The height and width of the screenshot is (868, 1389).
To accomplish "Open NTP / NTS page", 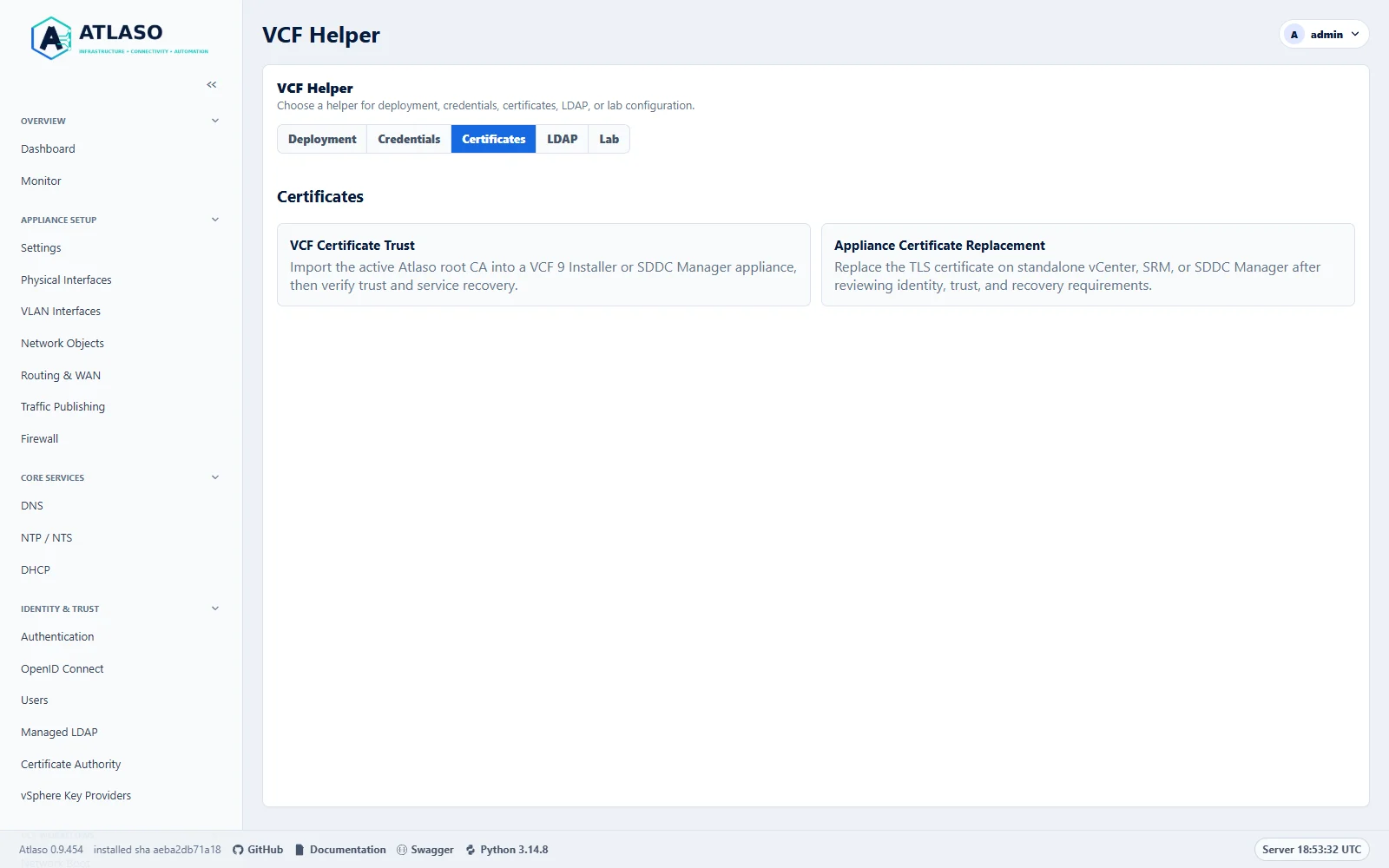I will 47,538.
